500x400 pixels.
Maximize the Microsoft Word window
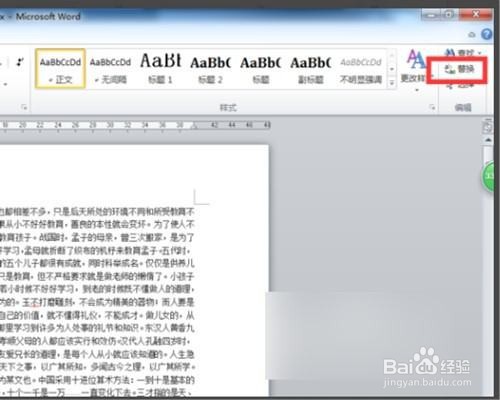click(x=450, y=15)
